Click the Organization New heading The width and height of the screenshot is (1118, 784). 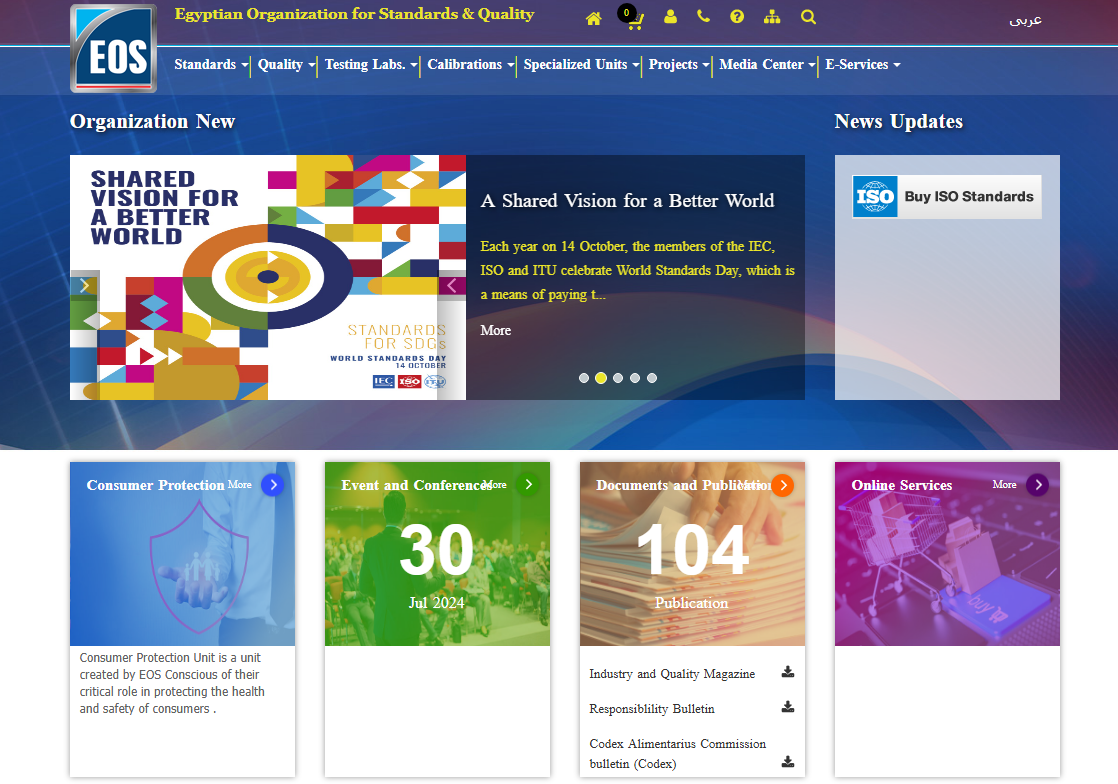pos(153,122)
